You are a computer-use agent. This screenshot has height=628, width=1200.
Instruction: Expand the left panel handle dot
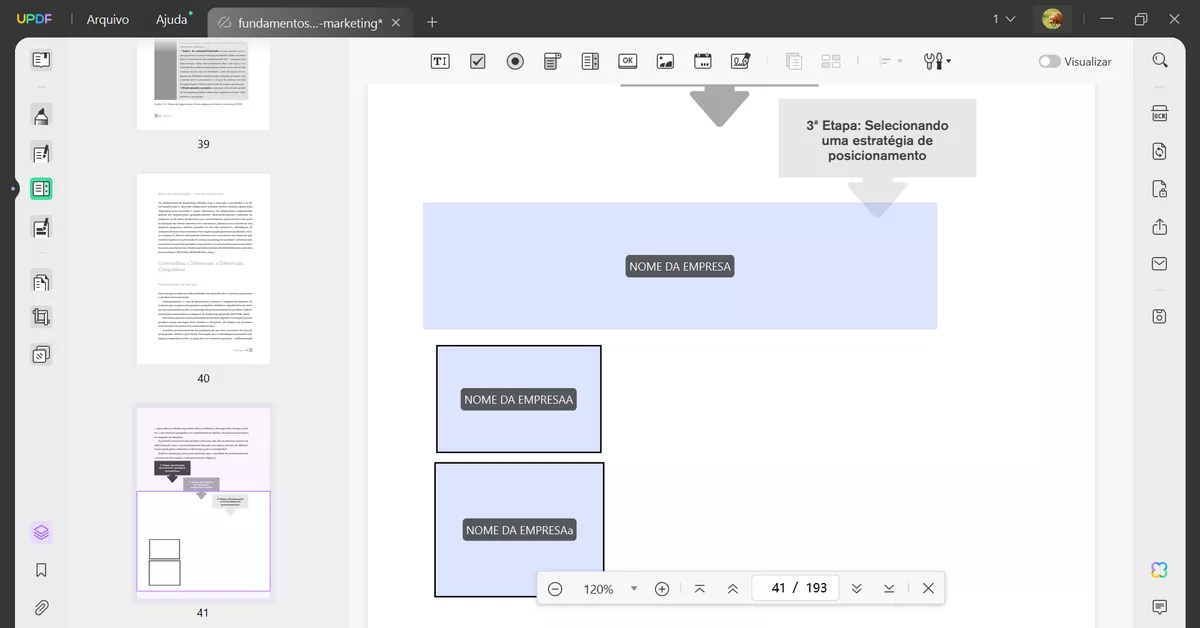[13, 188]
